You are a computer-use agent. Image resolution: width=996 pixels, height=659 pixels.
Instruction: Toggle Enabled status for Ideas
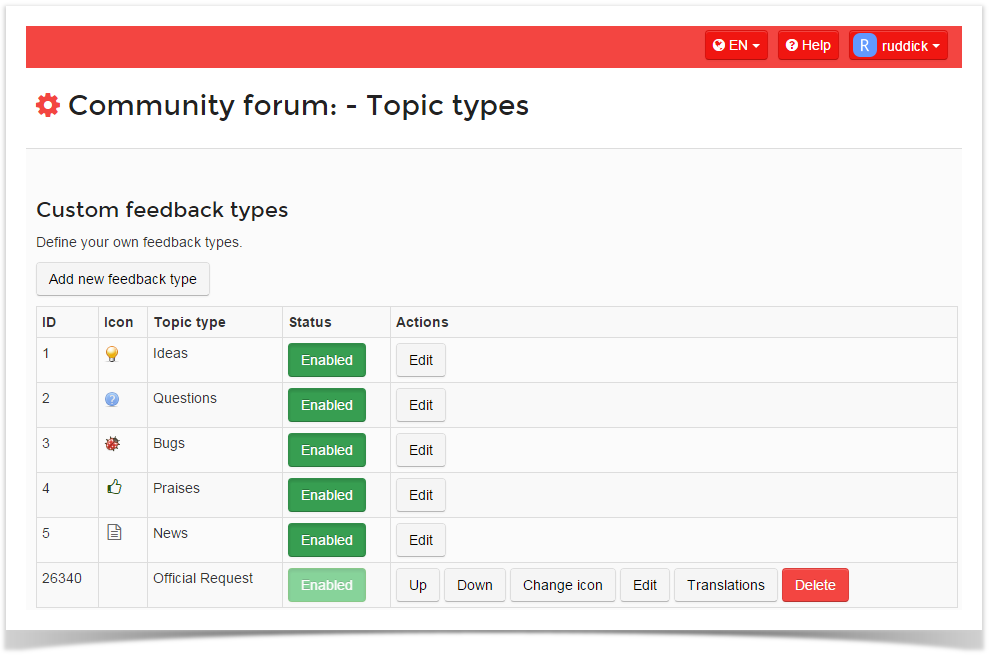coord(326,360)
